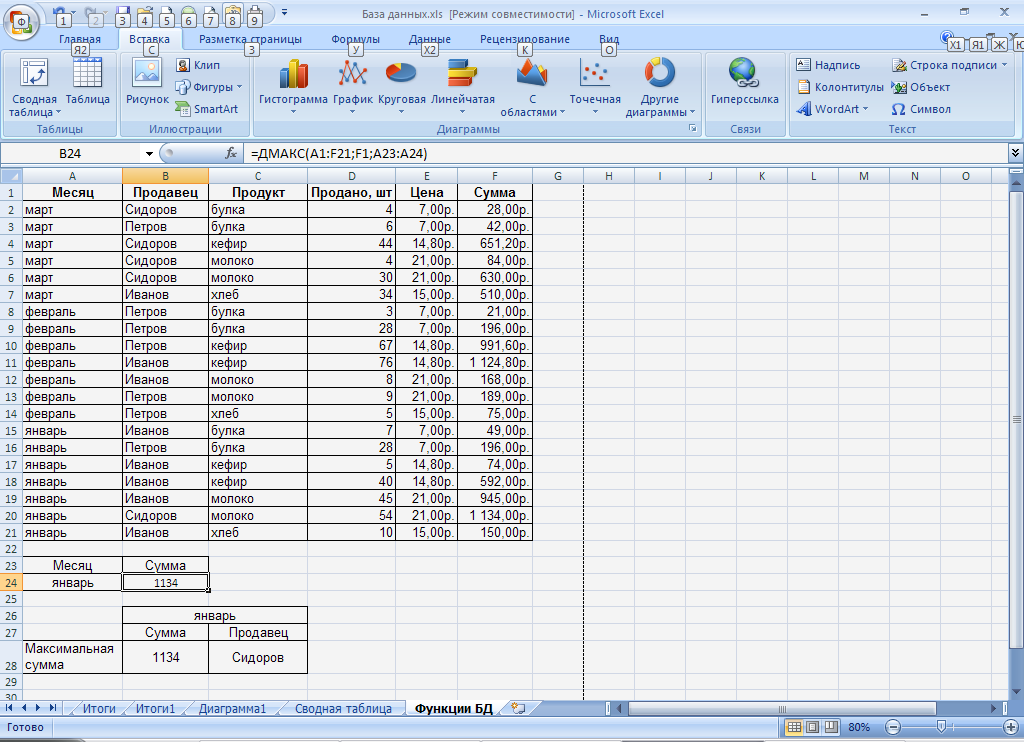Click the fx insert function button
Image resolution: width=1024 pixels, height=742 pixels.
point(231,153)
